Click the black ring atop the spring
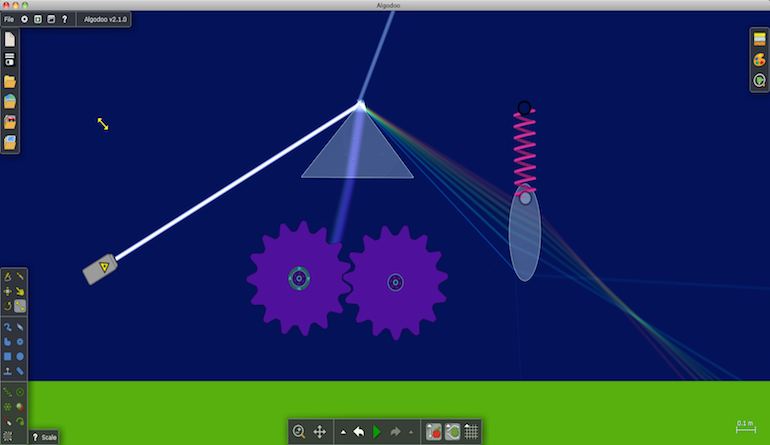Image resolution: width=770 pixels, height=445 pixels. pyautogui.click(x=524, y=107)
